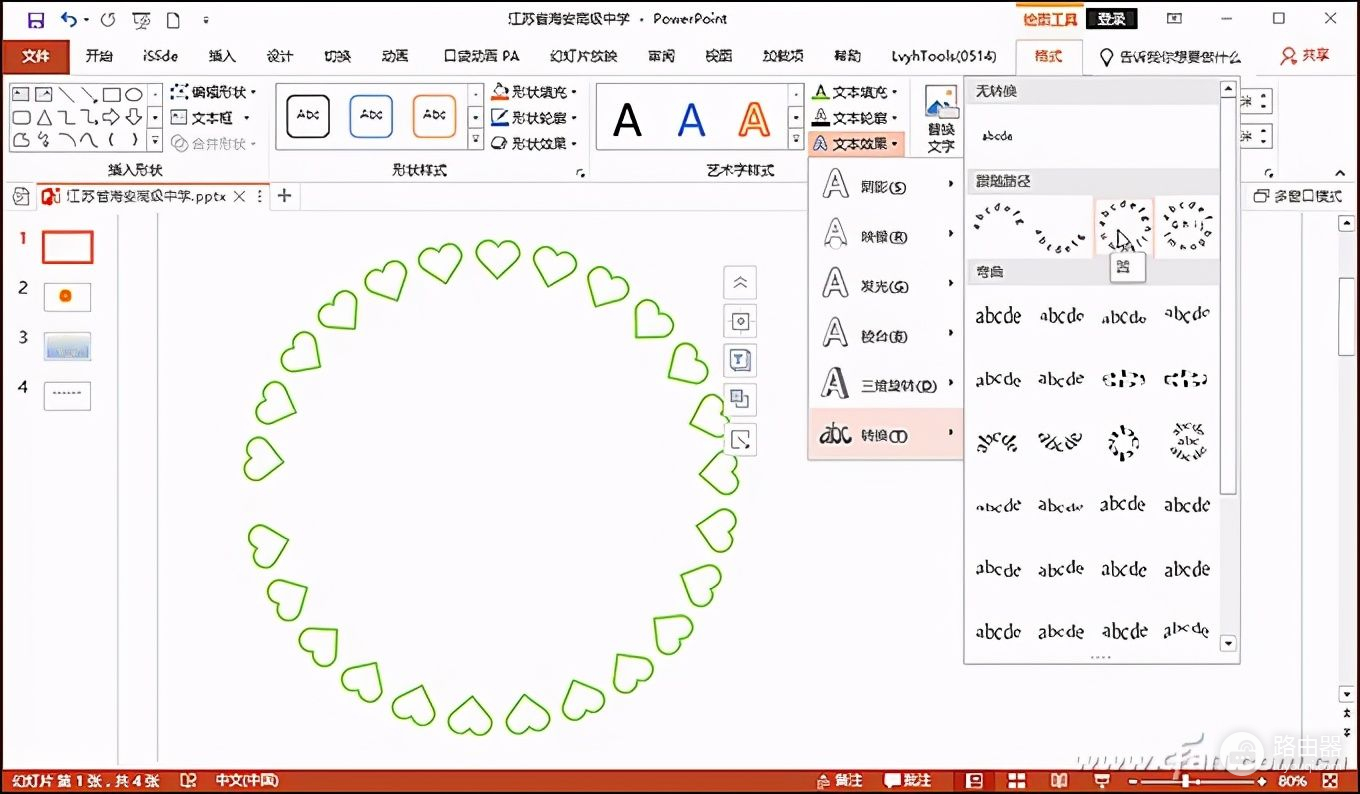1360x794 pixels.
Task: Open the 文件 File tab
Action: (35, 56)
